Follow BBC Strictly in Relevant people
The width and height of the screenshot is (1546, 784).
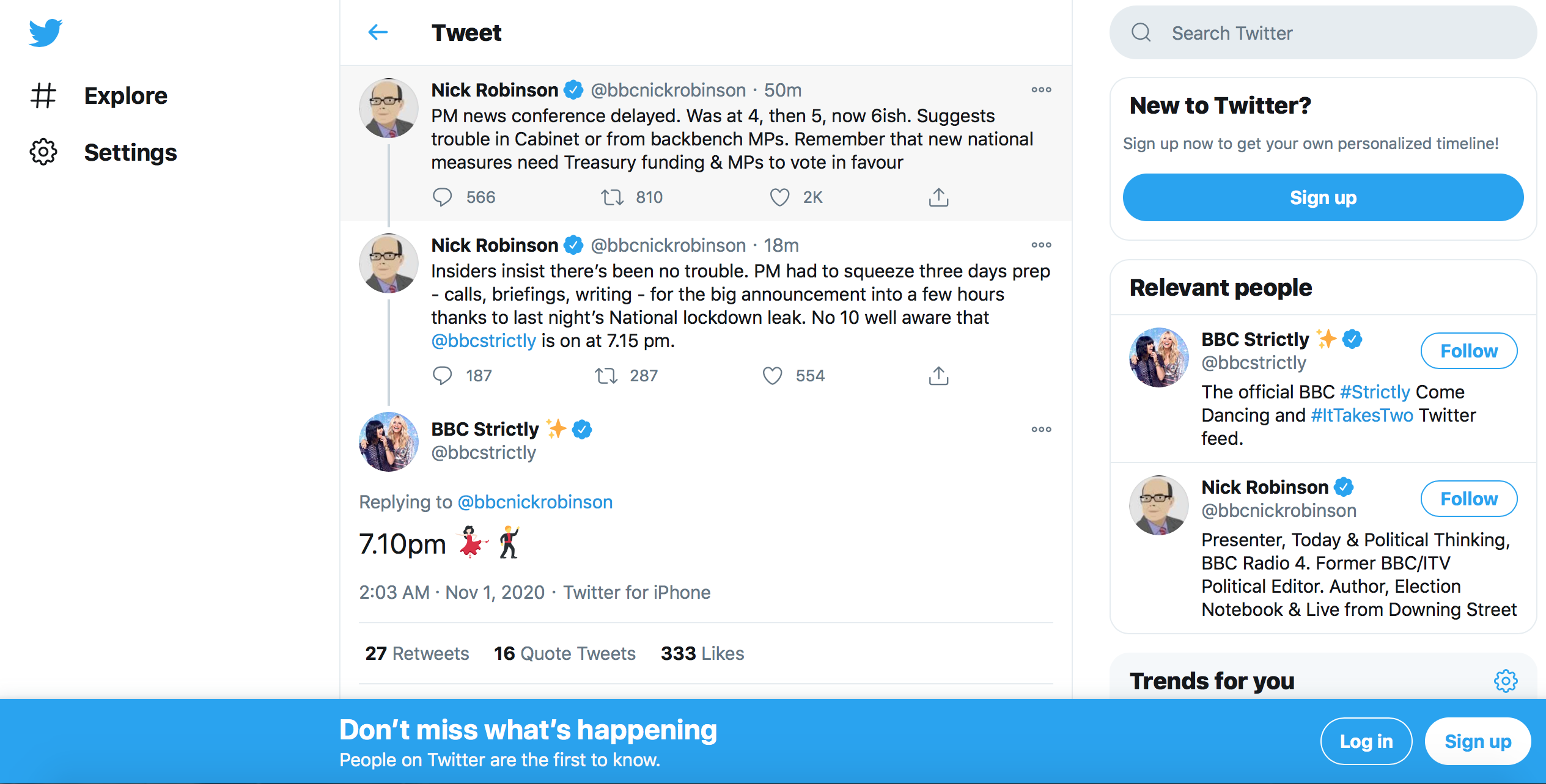[1468, 351]
